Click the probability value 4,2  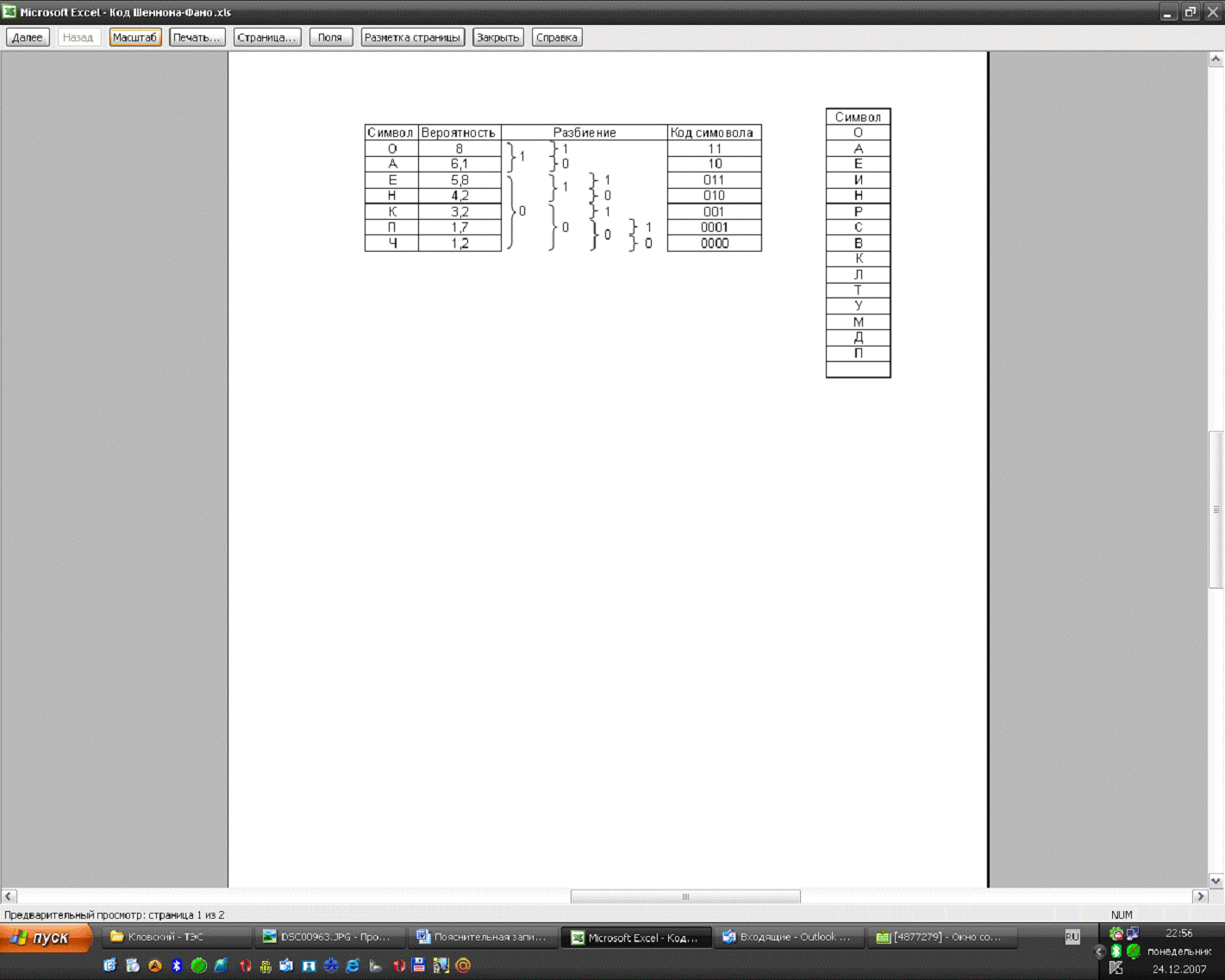(x=459, y=196)
